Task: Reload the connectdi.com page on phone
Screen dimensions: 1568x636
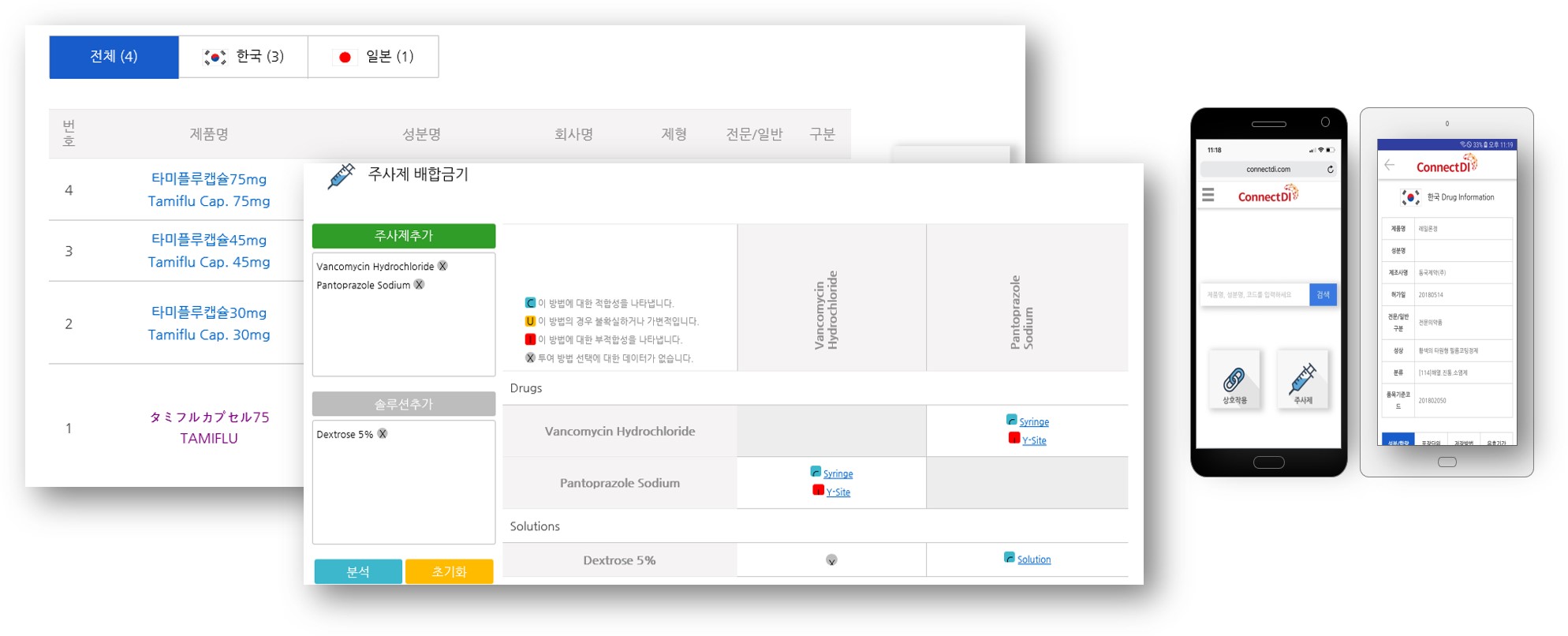Action: 1330,170
